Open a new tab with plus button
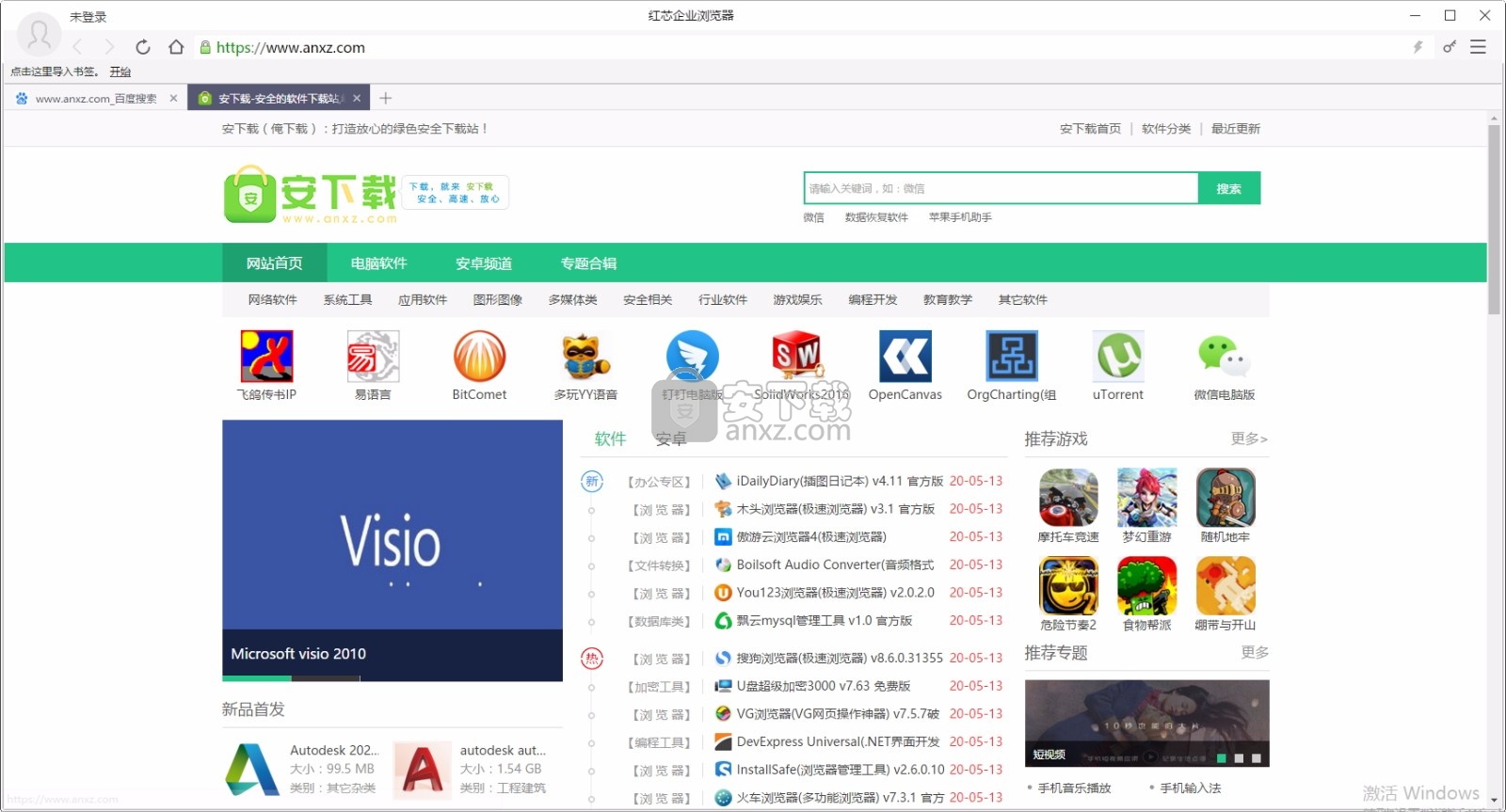 pos(386,98)
